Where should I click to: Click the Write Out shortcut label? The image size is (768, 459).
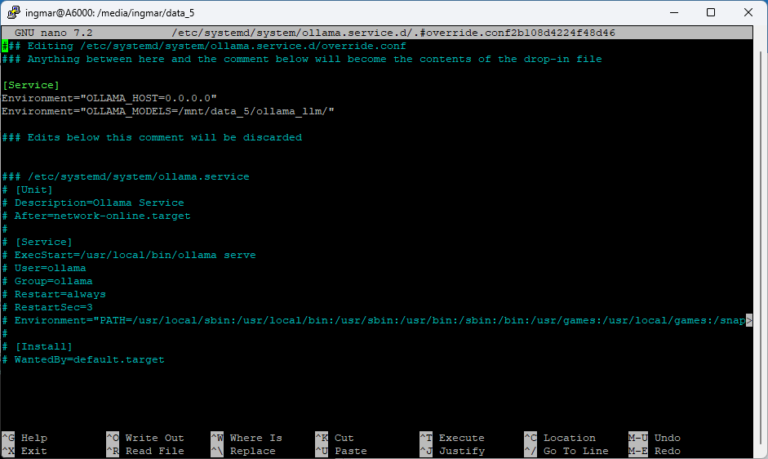(x=154, y=438)
